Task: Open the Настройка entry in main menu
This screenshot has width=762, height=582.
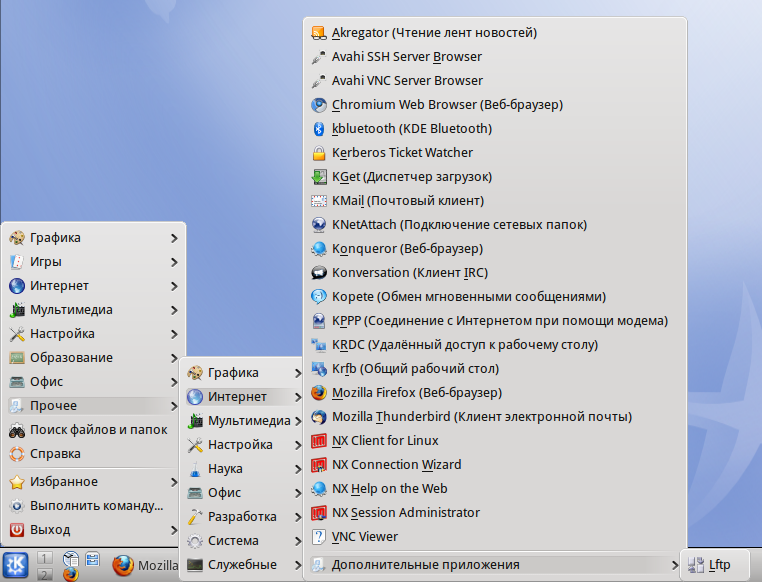Action: tap(93, 334)
